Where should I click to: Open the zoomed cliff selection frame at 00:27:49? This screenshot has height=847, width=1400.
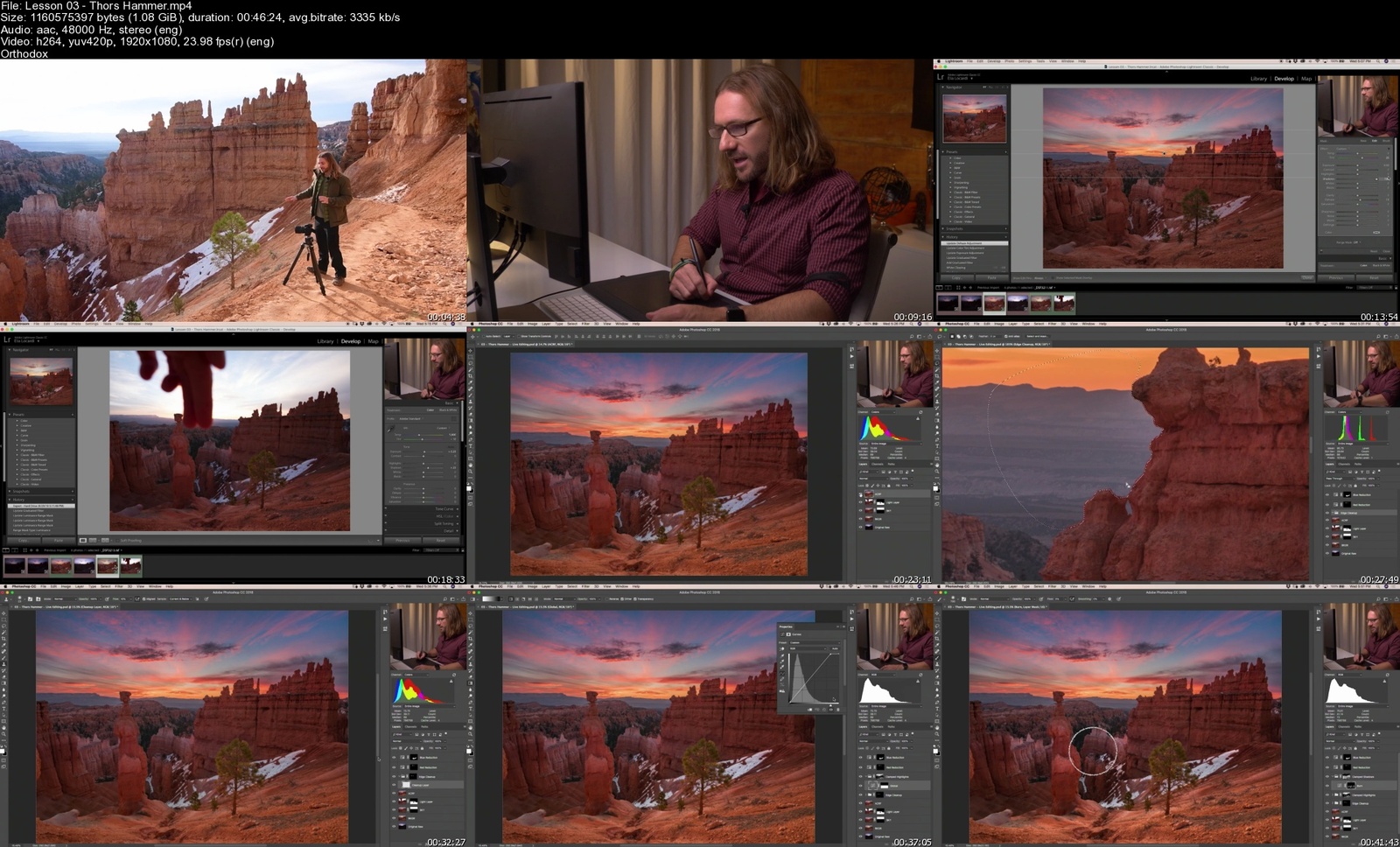[x=1167, y=453]
